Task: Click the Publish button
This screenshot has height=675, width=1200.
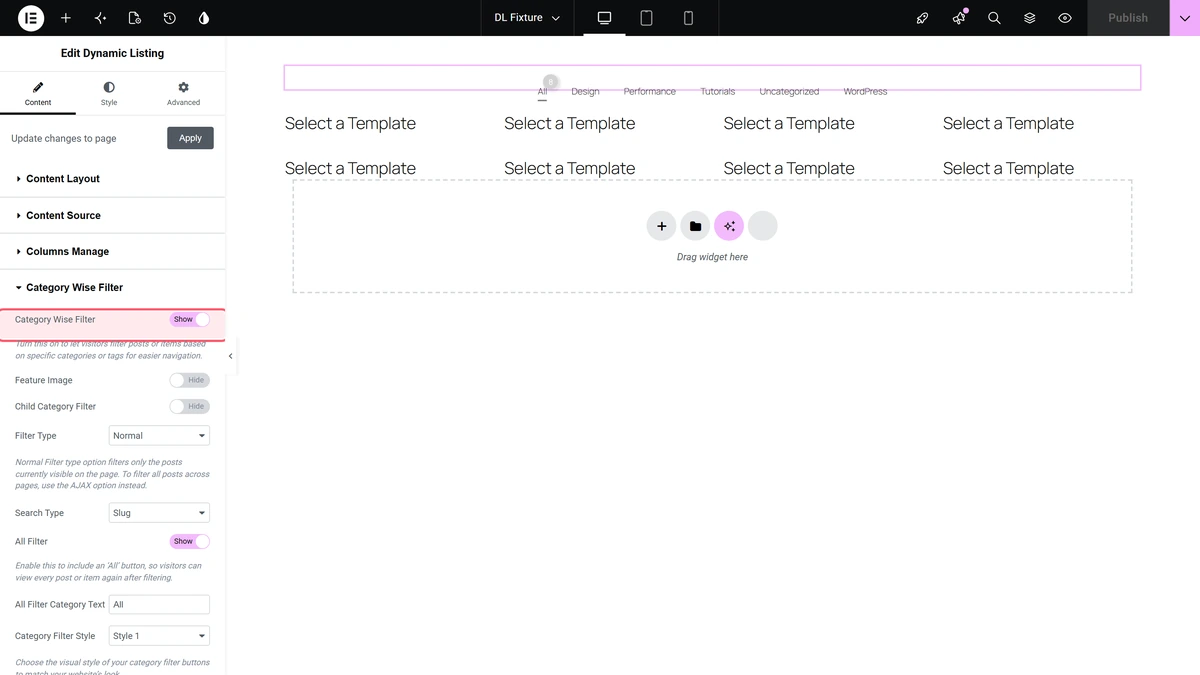Action: [1128, 18]
